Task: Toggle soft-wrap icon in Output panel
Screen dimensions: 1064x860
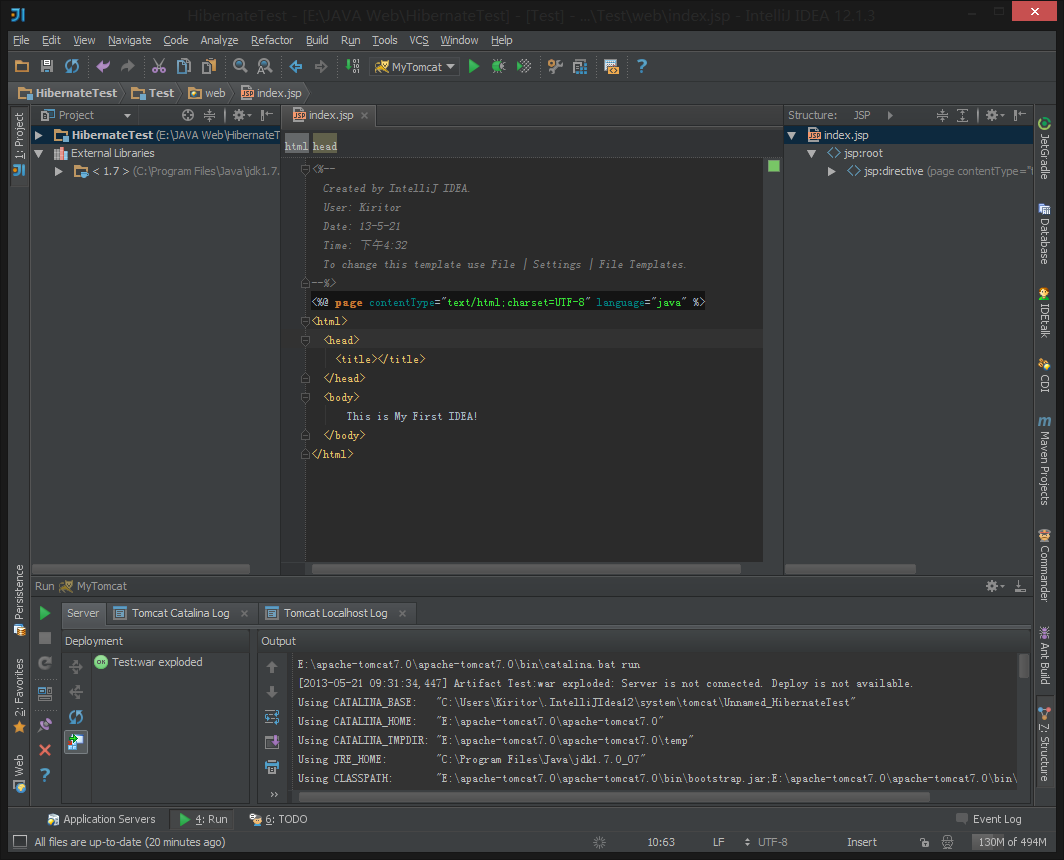Action: [x=272, y=717]
